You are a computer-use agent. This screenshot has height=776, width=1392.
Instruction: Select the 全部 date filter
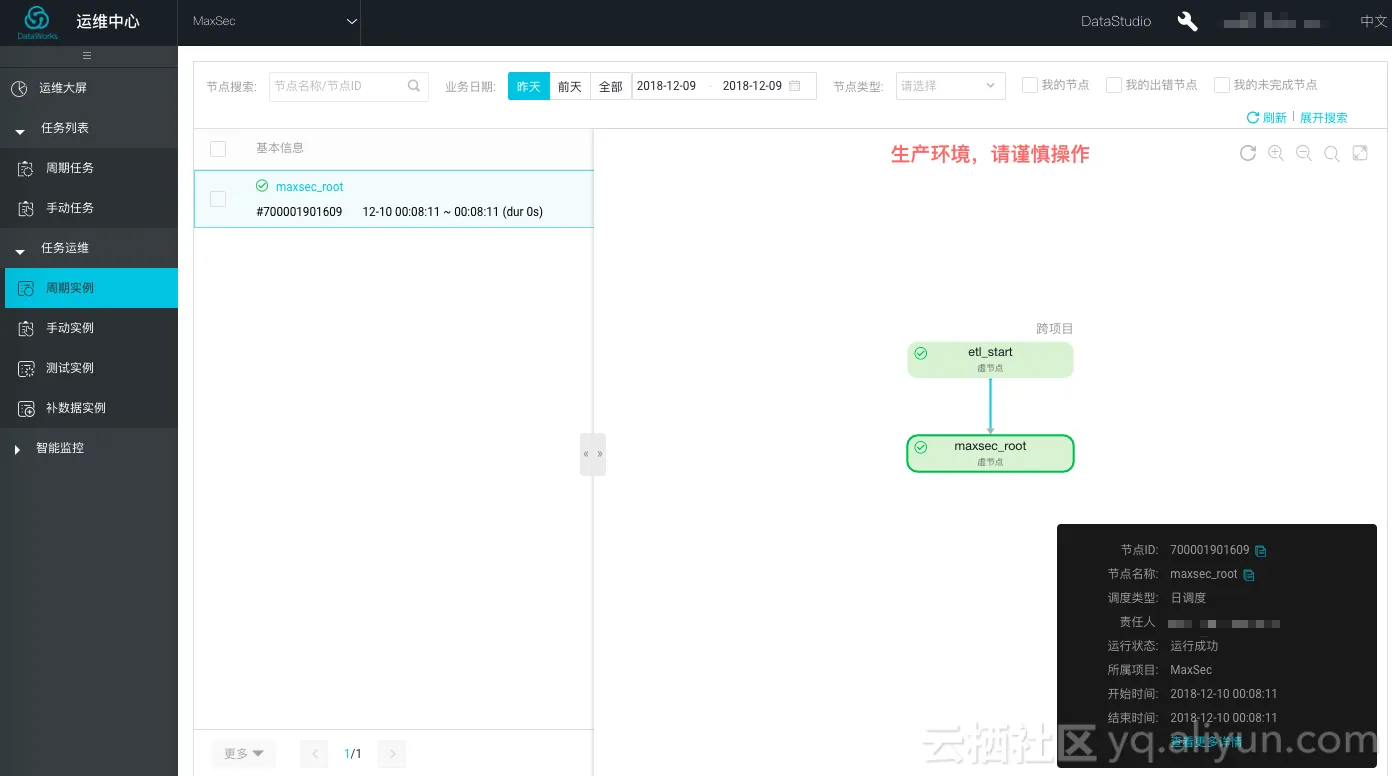(x=611, y=86)
